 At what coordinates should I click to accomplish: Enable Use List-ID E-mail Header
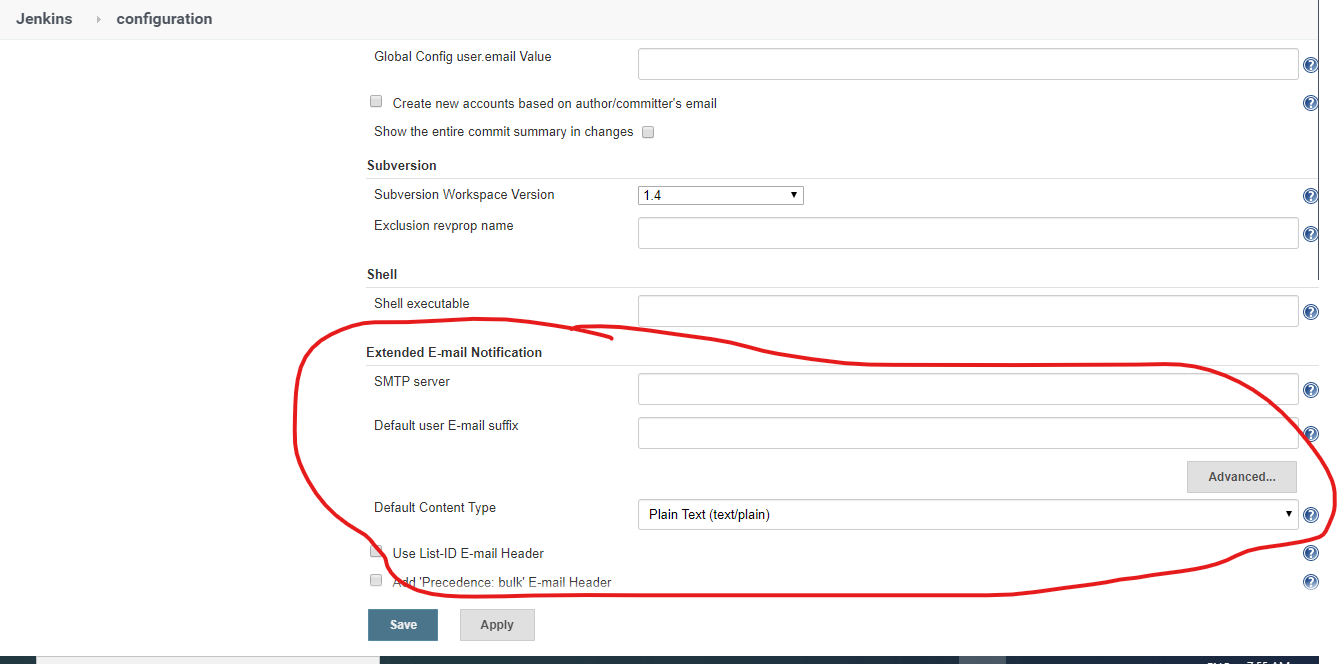376,550
